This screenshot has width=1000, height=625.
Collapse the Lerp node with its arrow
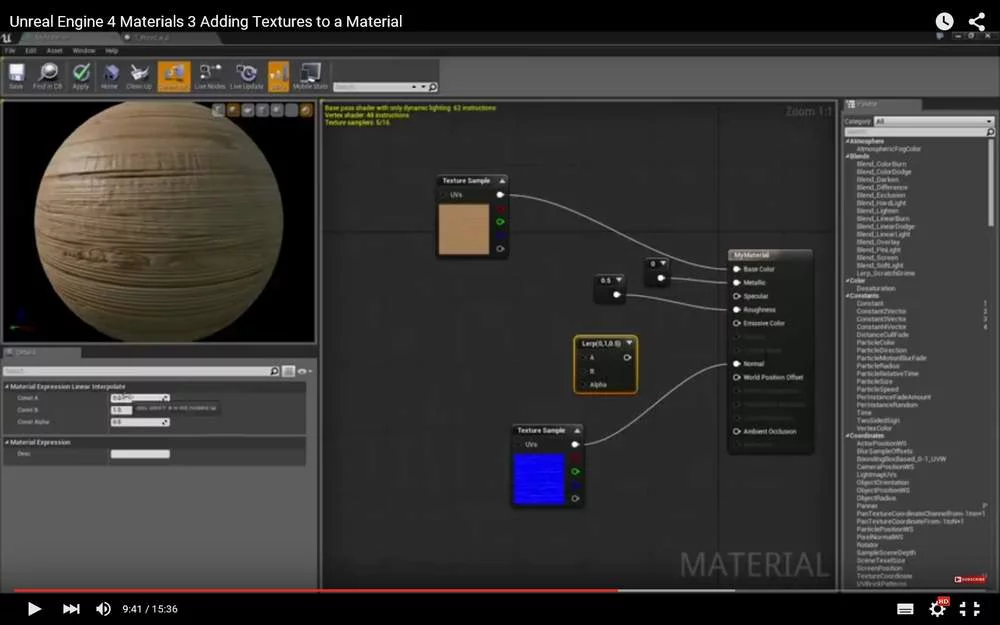(x=628, y=343)
